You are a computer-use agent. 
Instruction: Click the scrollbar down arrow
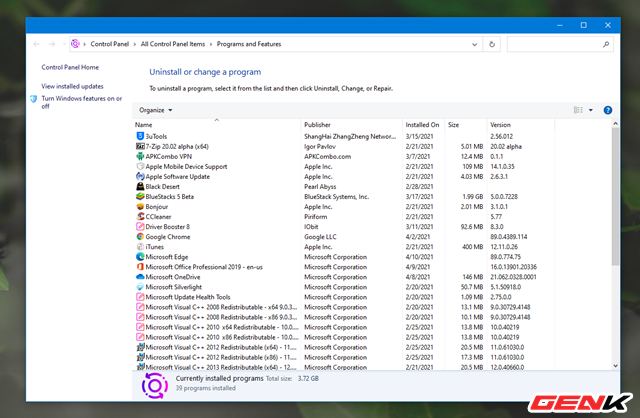615,366
